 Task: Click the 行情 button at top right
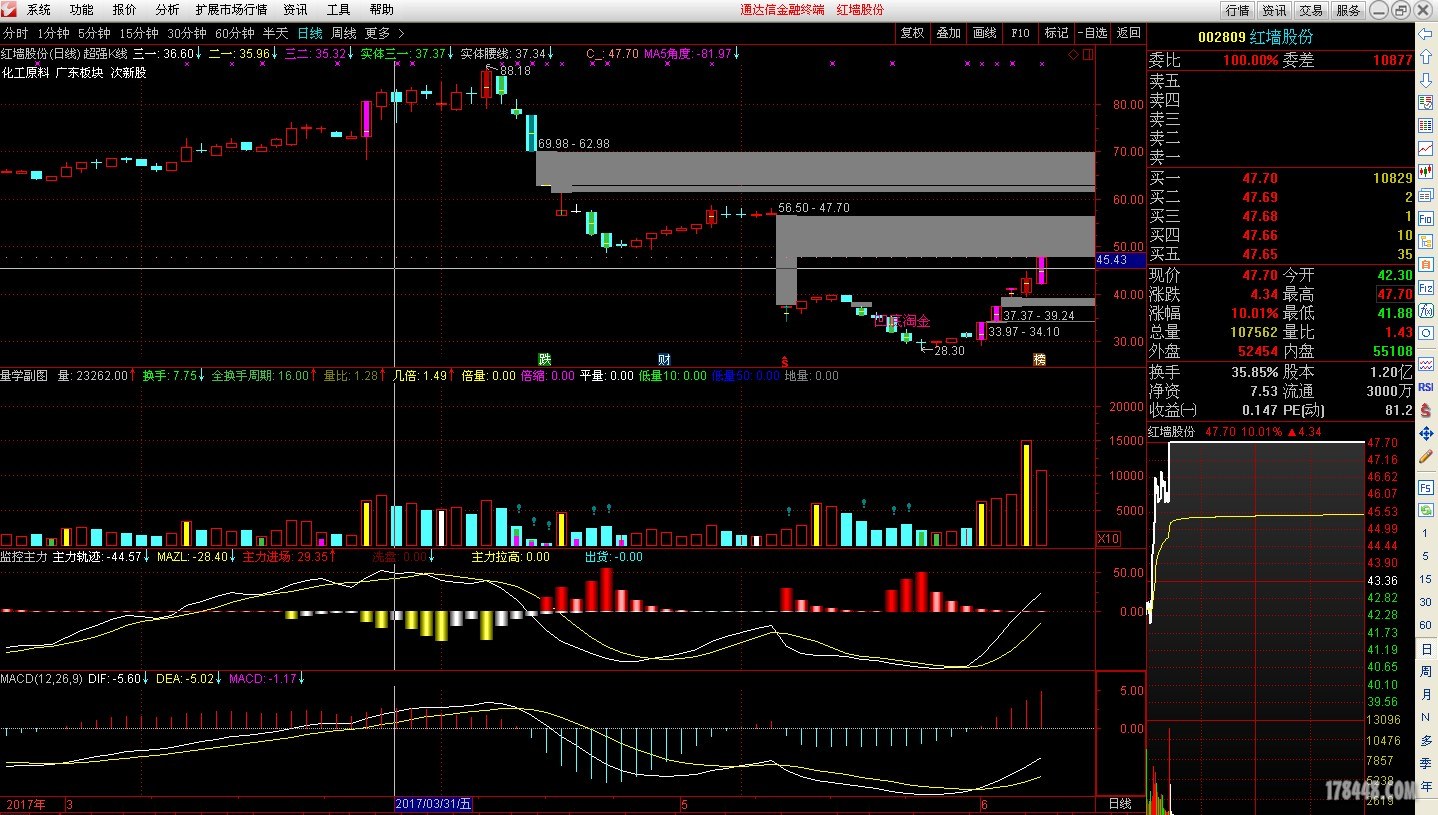(1238, 10)
